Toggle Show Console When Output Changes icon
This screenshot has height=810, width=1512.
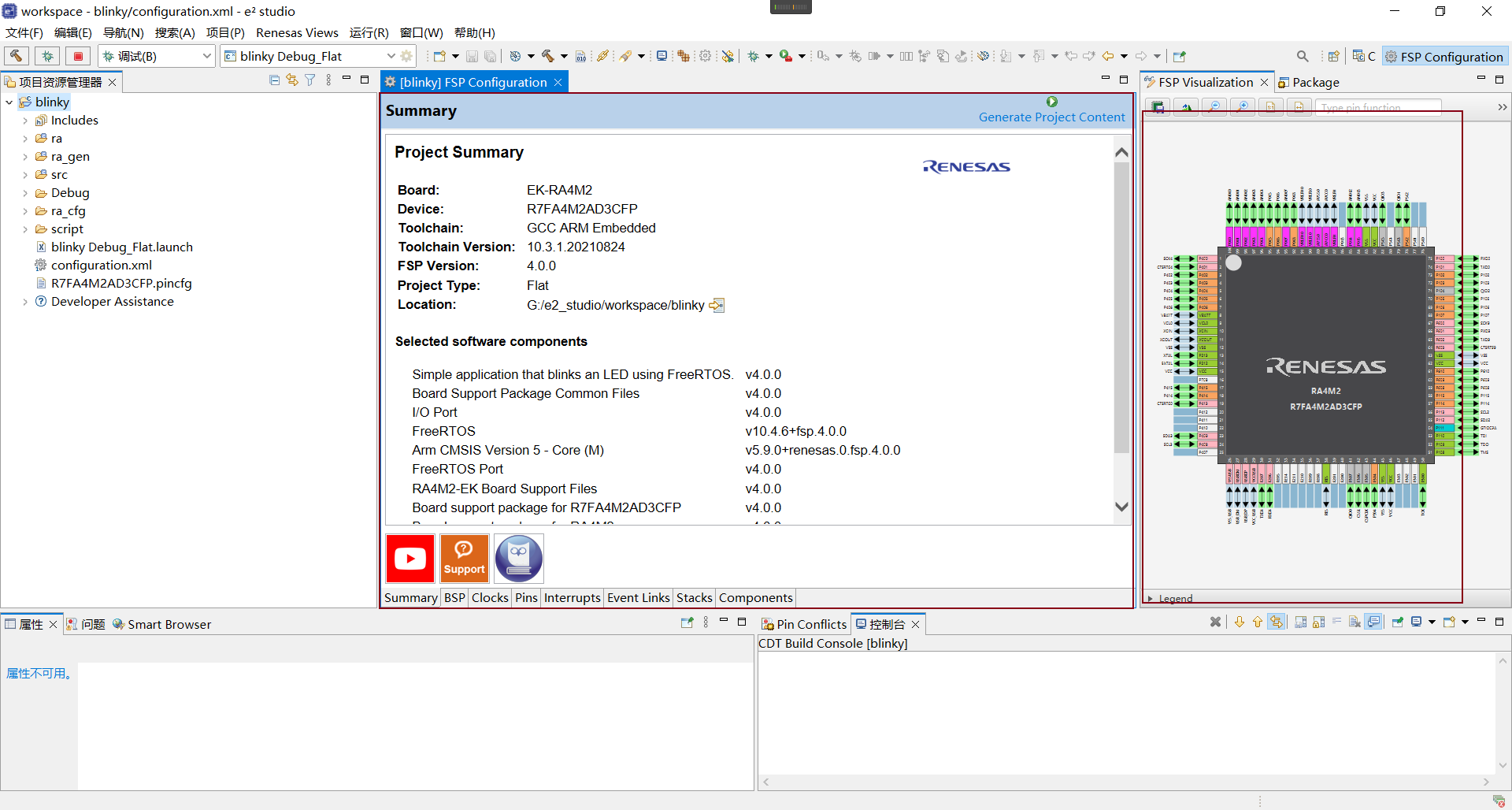click(x=1374, y=622)
